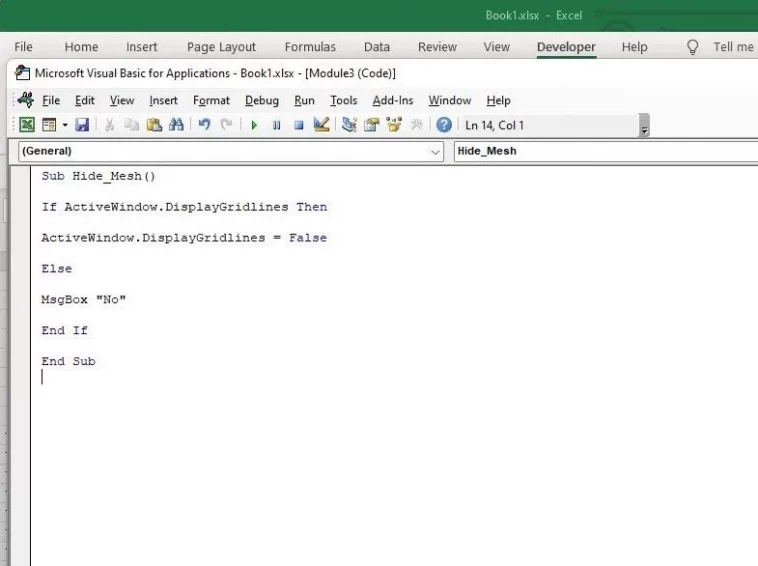
Task: Select the Excel File ribbon tab
Action: click(x=23, y=47)
